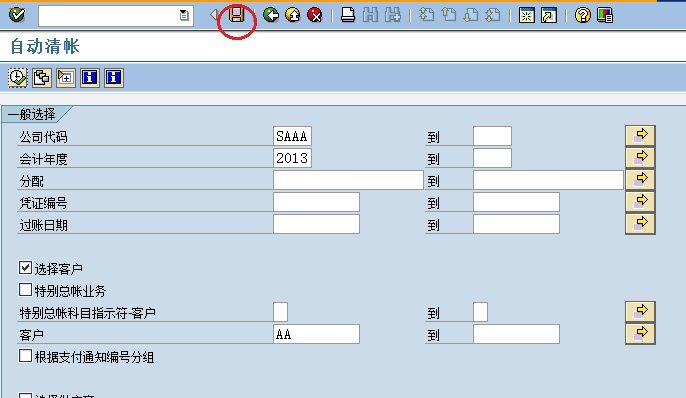The width and height of the screenshot is (686, 398).
Task: Click the 过账日期 upper limit field
Action: pyautogui.click(x=516, y=224)
